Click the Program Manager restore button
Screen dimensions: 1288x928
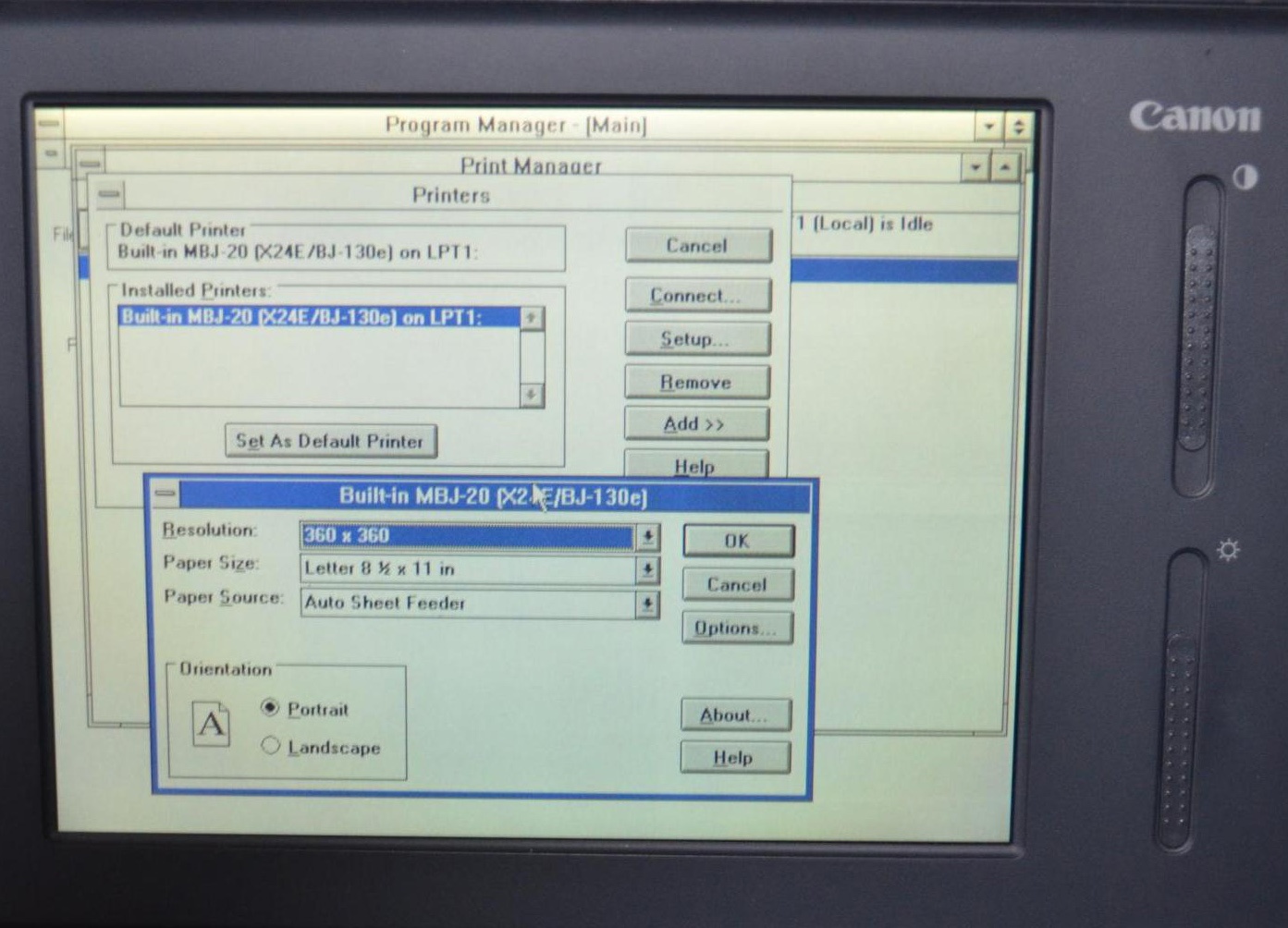tap(1018, 126)
